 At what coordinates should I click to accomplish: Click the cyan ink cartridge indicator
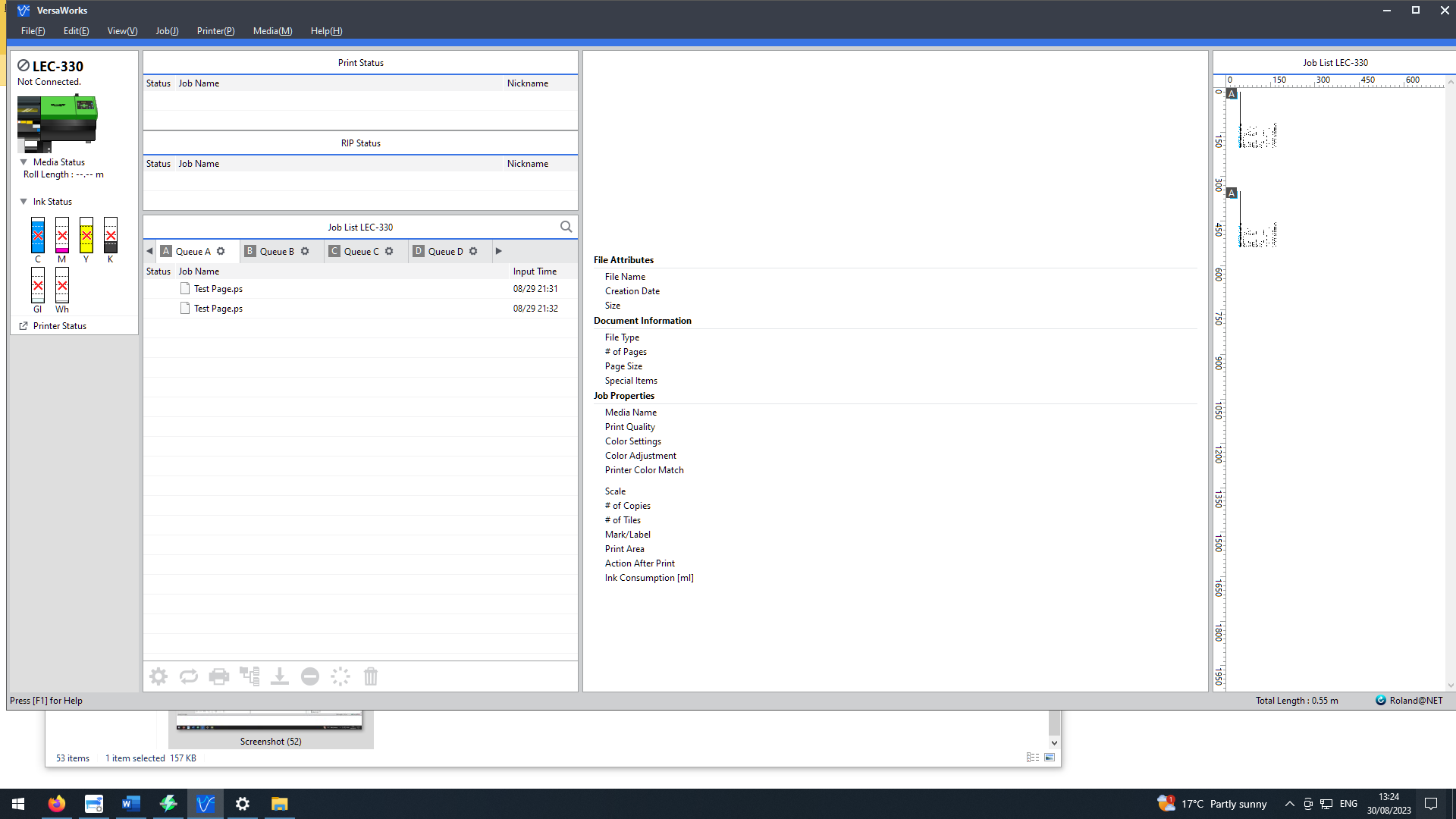(38, 235)
